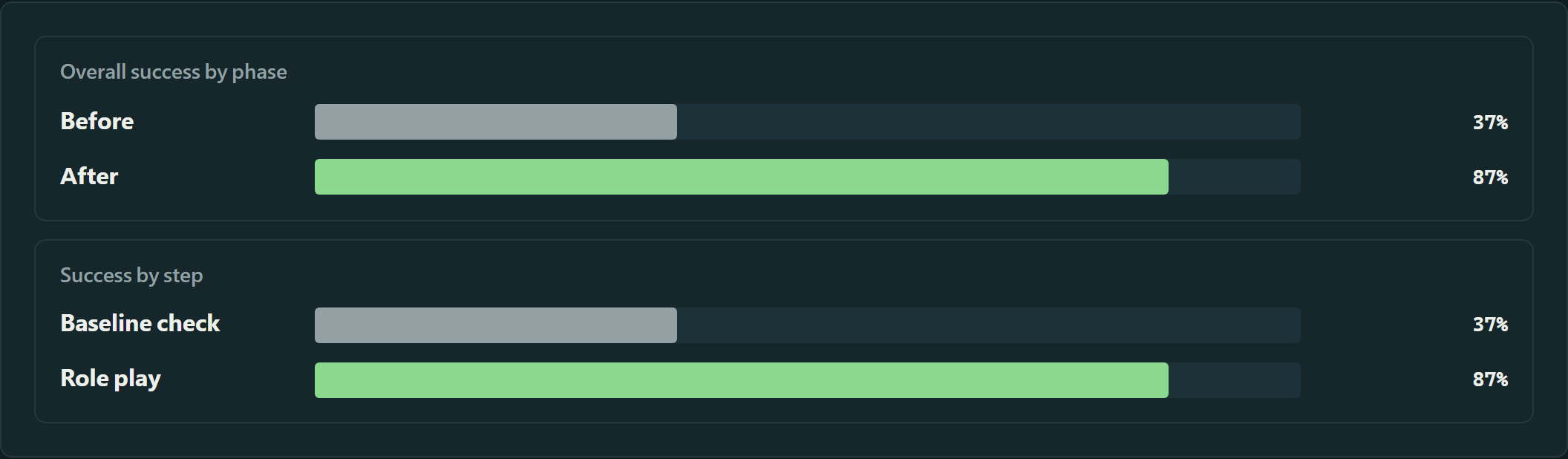This screenshot has height=459, width=1568.
Task: Click the 'Overall success by phase' heading text
Action: coord(173,72)
